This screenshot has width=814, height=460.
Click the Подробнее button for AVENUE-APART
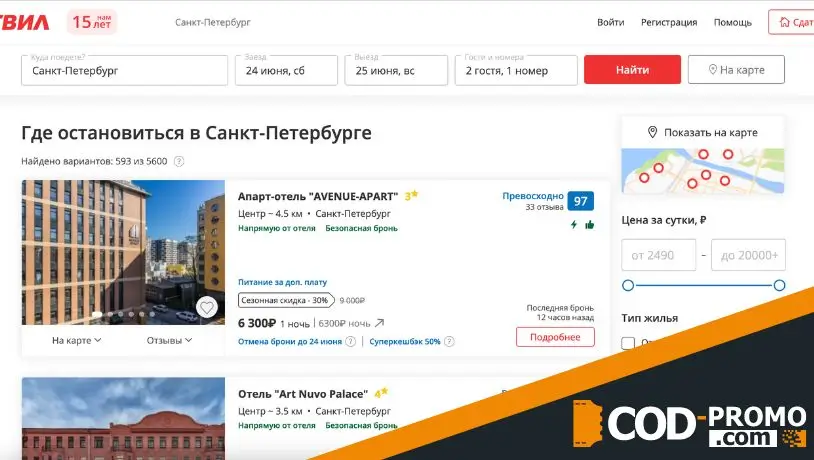555,337
